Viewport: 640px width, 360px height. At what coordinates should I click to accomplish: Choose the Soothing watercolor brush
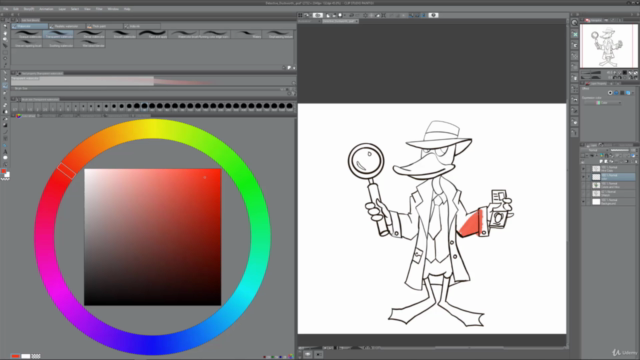pyautogui.click(x=58, y=43)
